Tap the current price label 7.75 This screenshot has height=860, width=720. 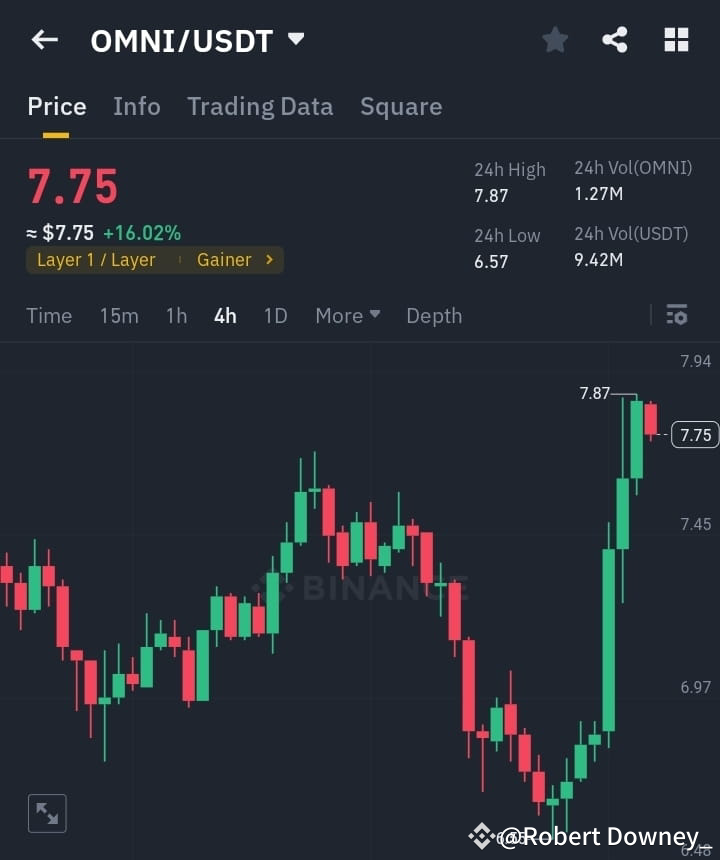pyautogui.click(x=694, y=435)
